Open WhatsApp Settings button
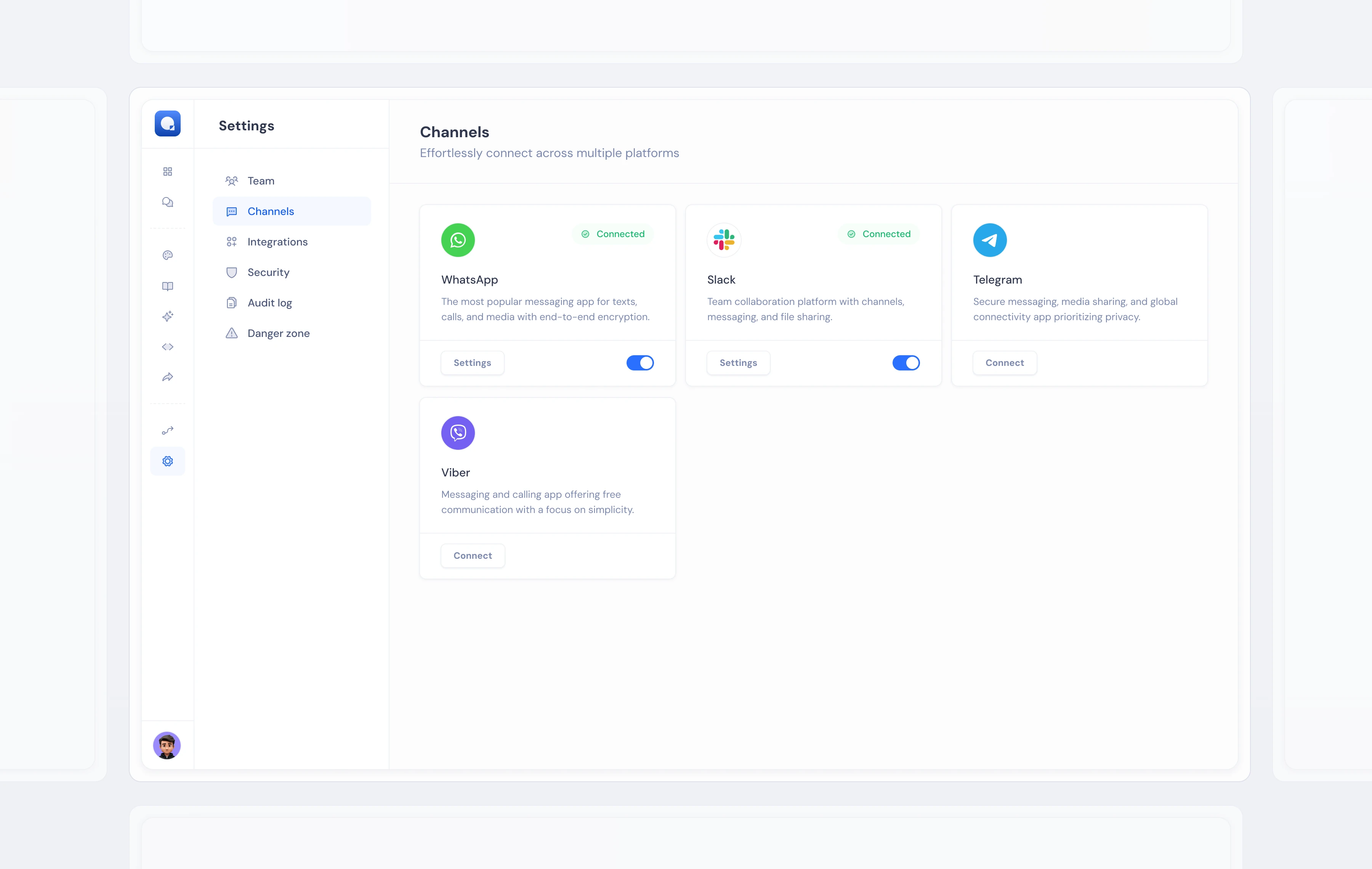1372x869 pixels. pos(472,363)
